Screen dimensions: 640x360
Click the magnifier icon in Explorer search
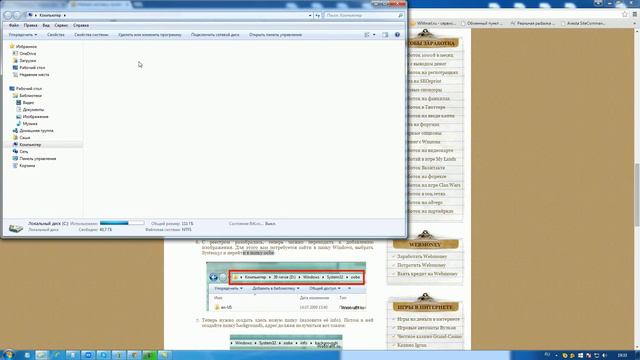400,15
